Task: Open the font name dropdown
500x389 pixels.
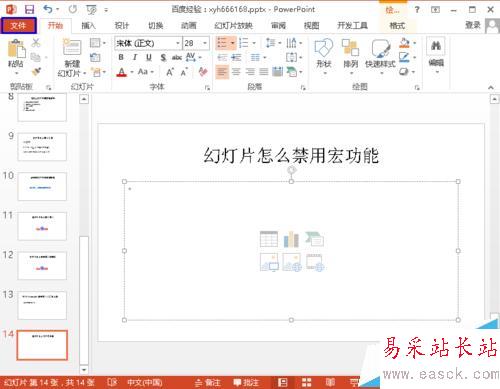Action: click(177, 43)
